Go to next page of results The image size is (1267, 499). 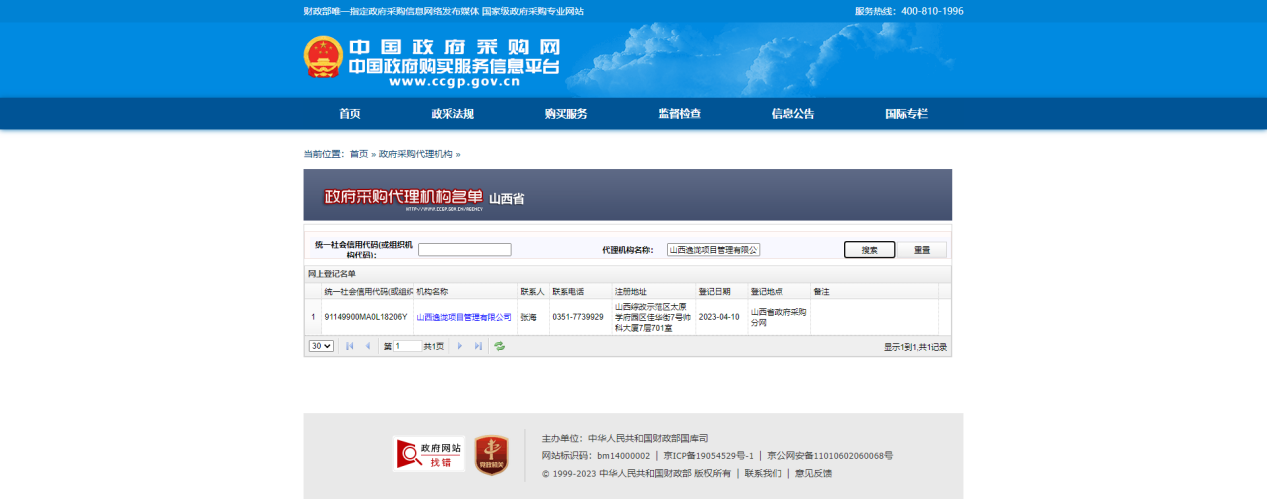click(460, 346)
